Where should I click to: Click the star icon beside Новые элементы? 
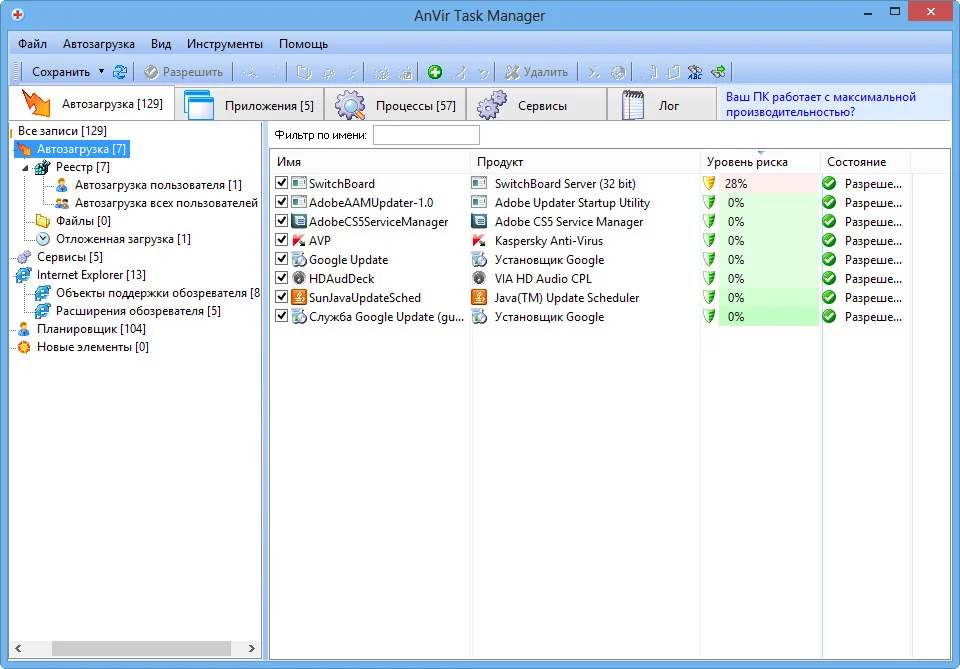[23, 347]
